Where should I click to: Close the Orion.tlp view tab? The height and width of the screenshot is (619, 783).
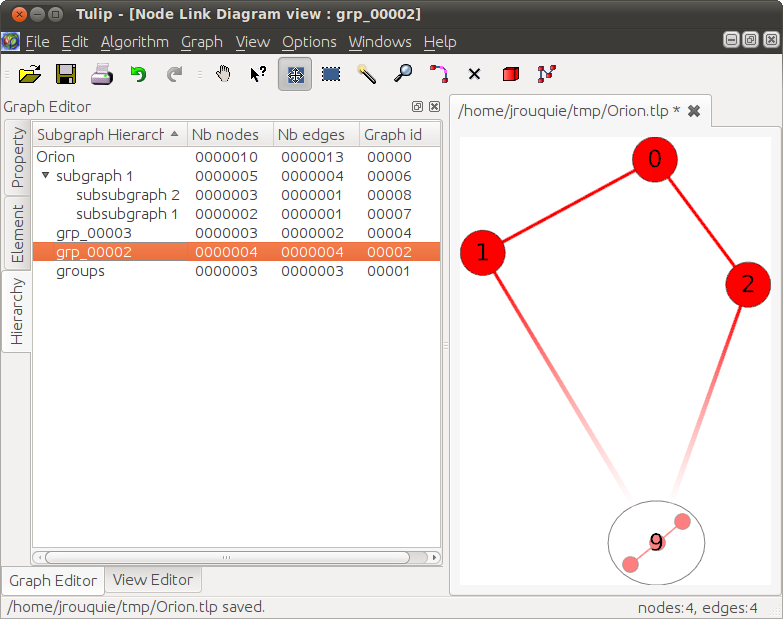(694, 111)
